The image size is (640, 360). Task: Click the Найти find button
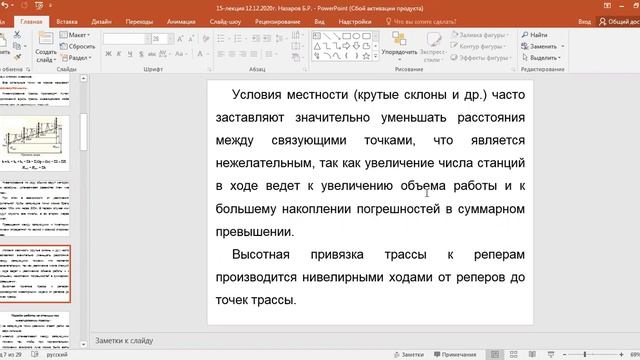535,35
